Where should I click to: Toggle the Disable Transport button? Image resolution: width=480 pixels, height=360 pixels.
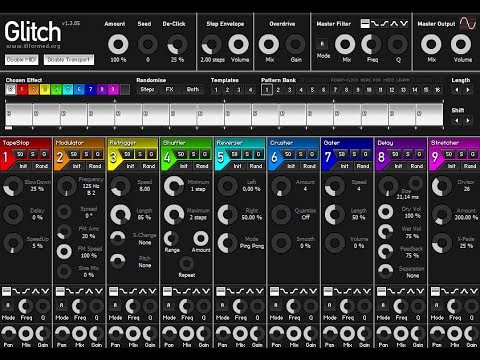point(69,60)
